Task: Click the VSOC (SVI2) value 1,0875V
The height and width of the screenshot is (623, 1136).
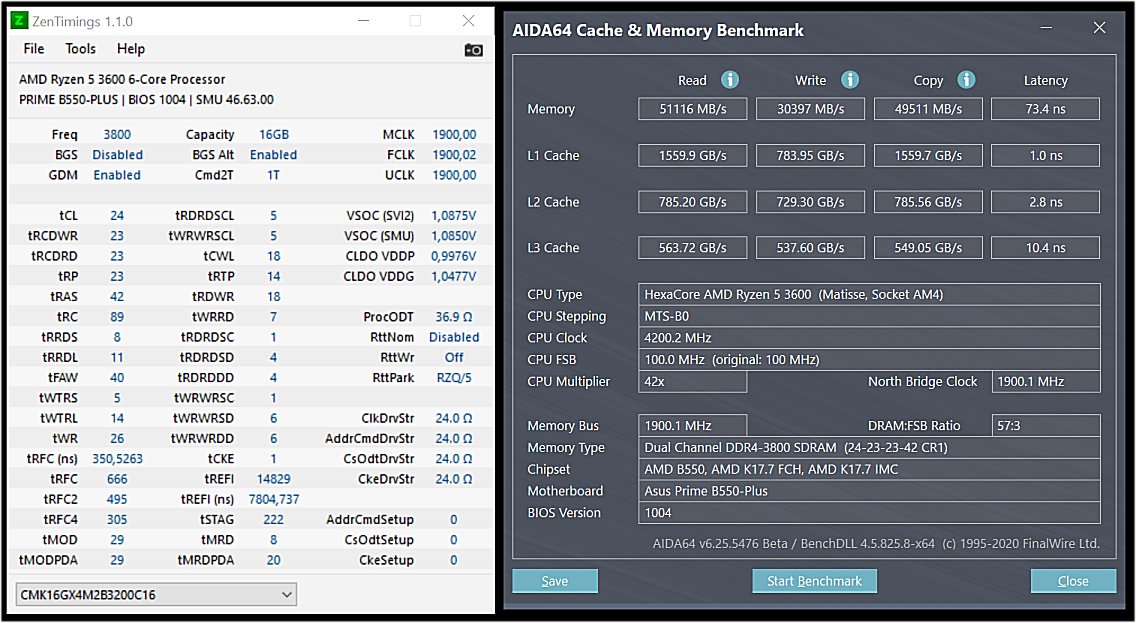Action: (454, 215)
